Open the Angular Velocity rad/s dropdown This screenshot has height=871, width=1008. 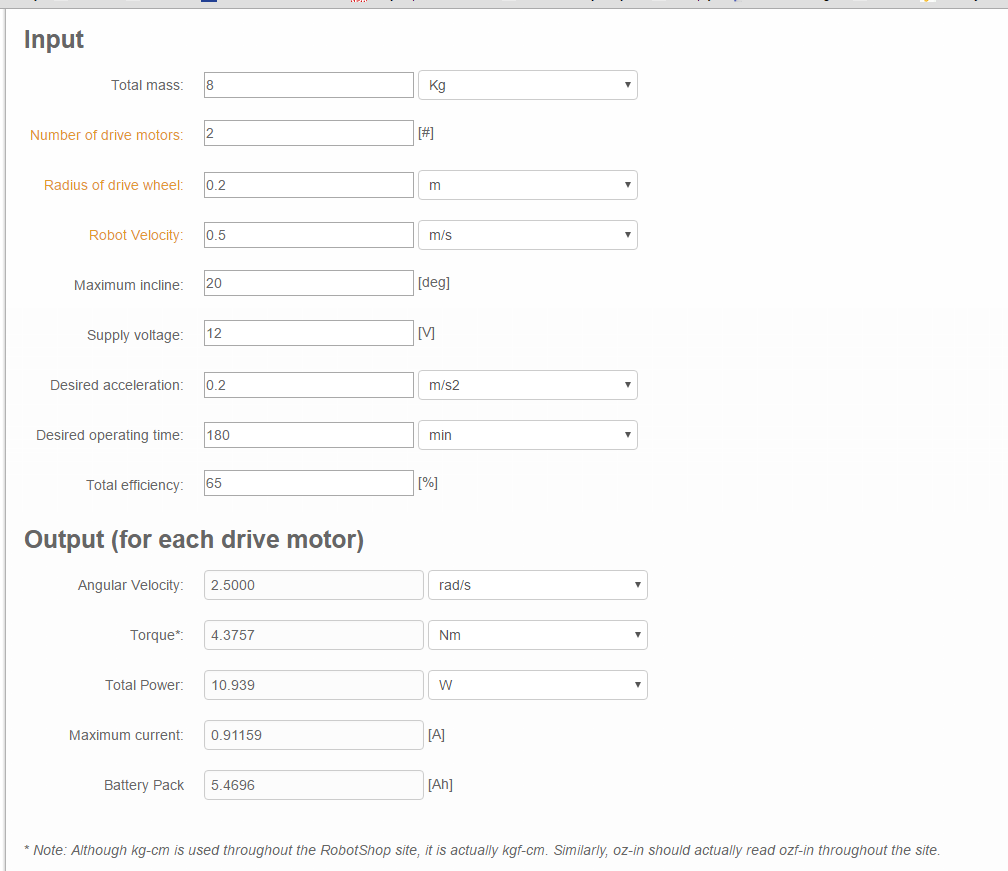point(537,585)
